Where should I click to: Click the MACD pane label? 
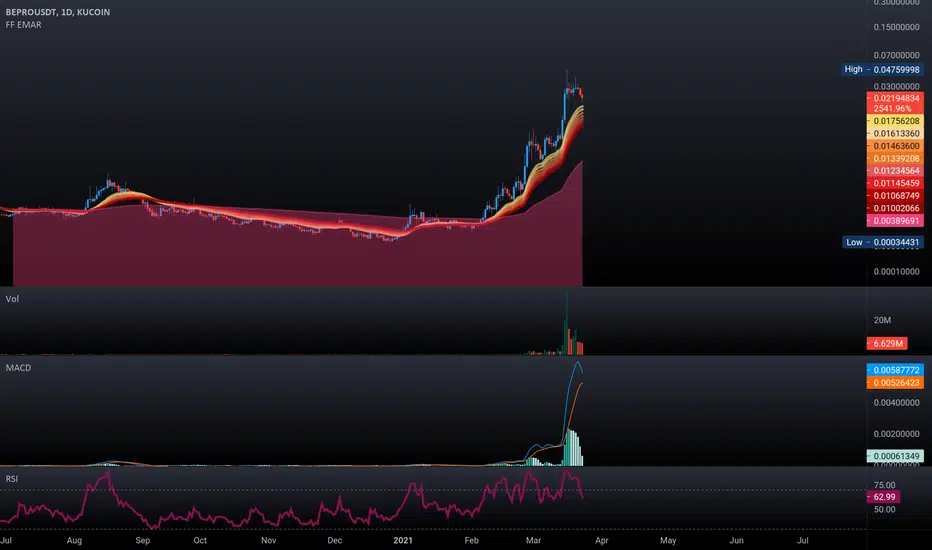pos(18,368)
